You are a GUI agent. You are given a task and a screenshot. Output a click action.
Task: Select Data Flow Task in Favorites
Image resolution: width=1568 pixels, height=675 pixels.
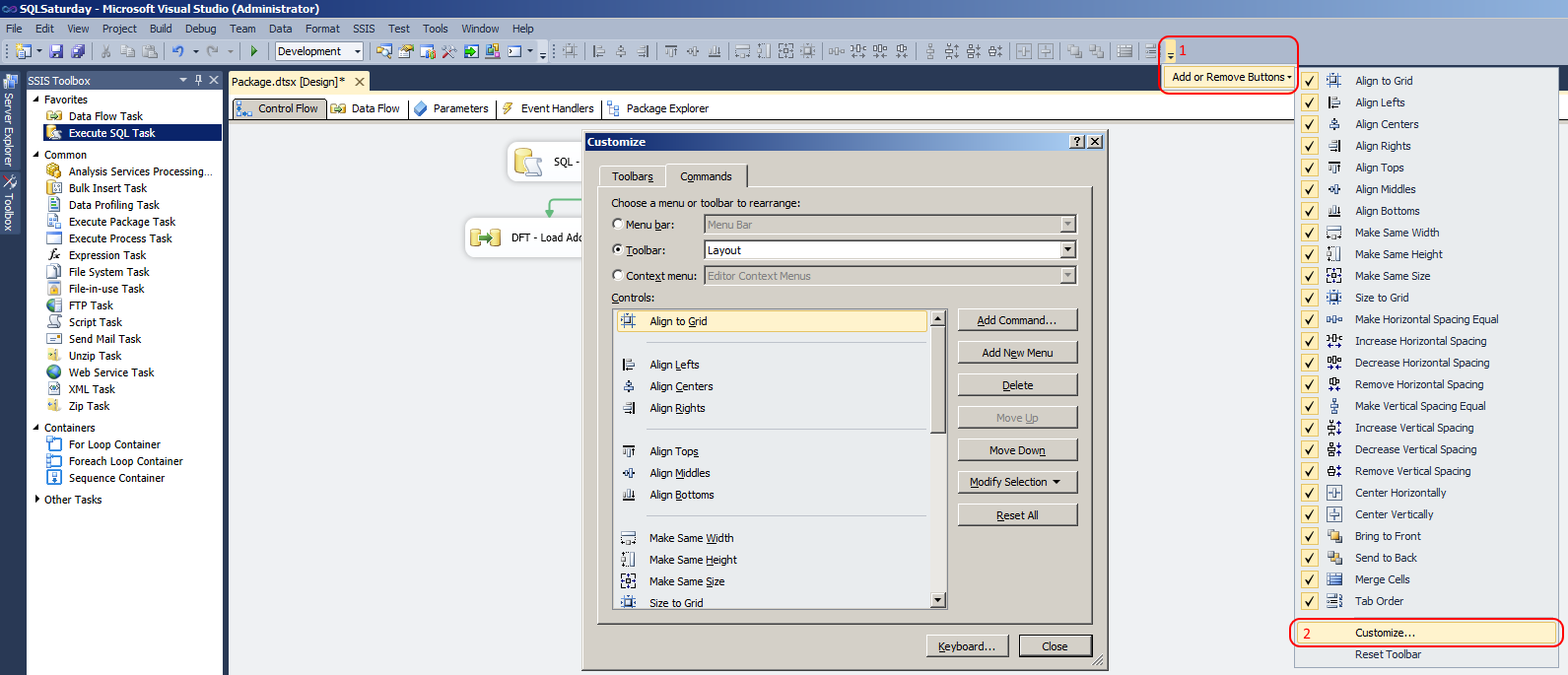105,116
